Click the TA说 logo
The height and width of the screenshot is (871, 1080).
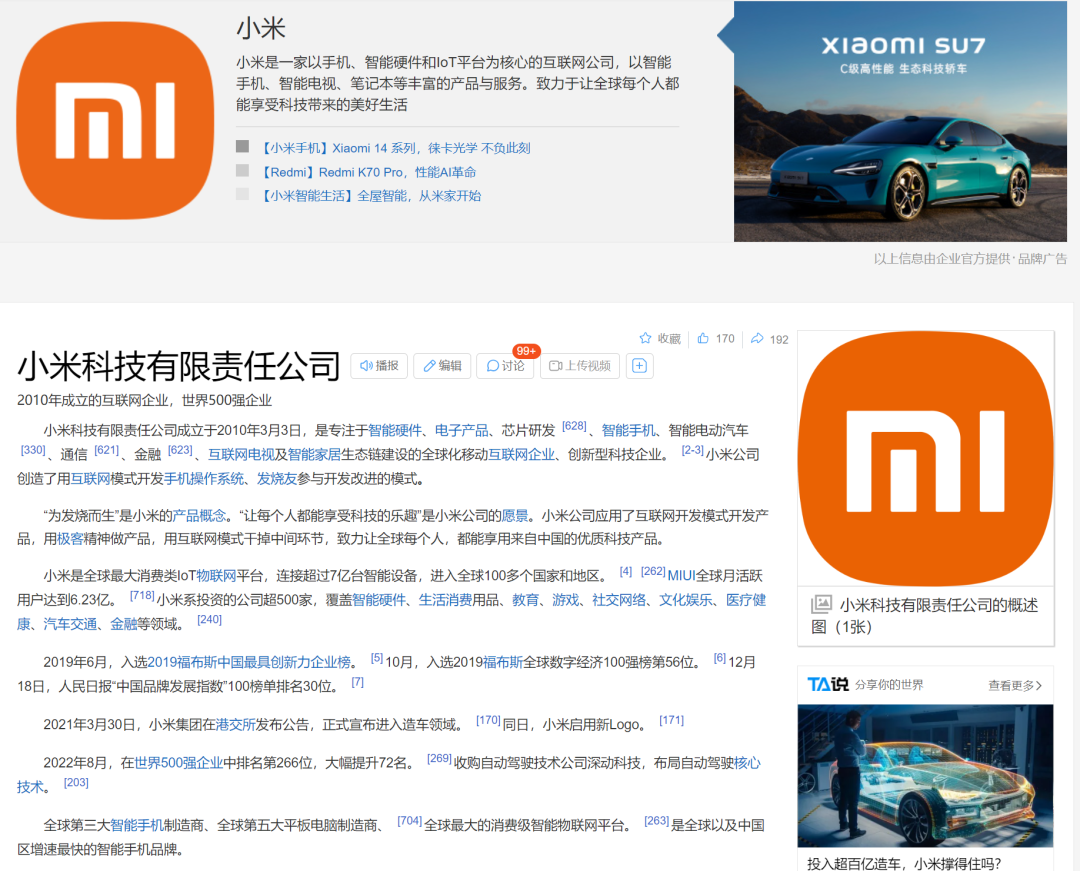point(828,684)
